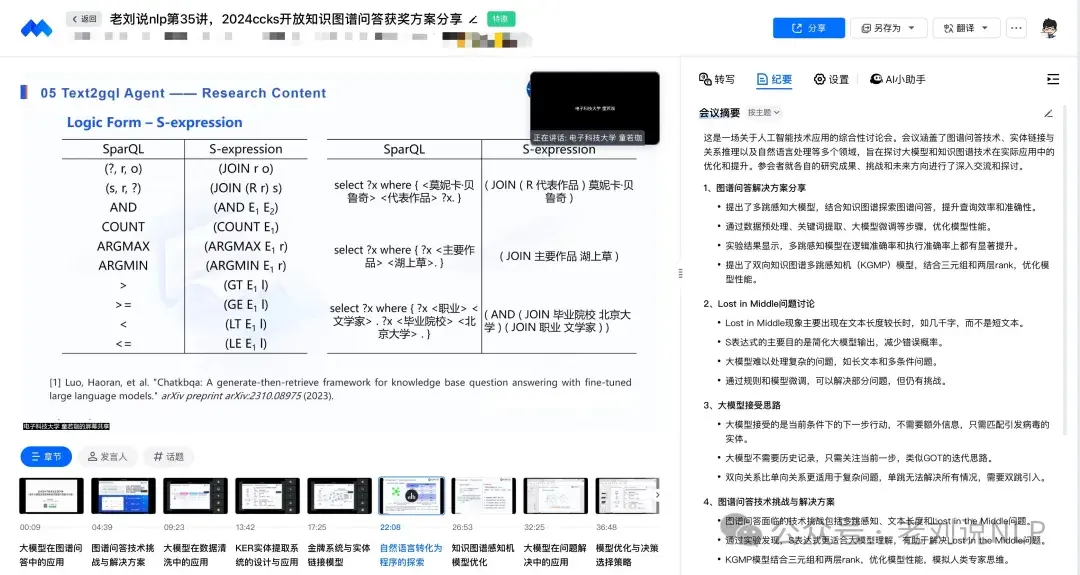1080x575 pixels.
Task: Edit the 会议摘要 with pencil icon
Action: coord(1048,113)
